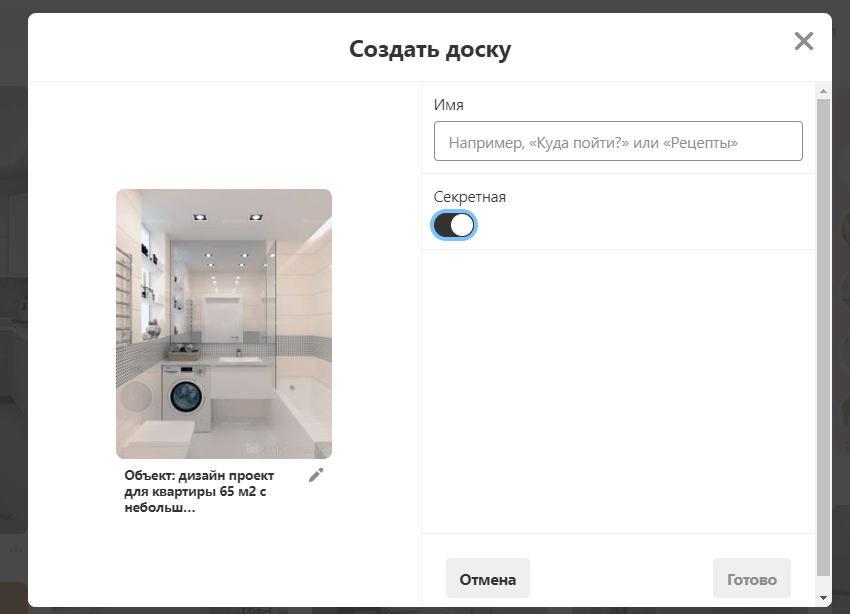
Task: Click the pencil icon to edit pin
Action: [316, 475]
